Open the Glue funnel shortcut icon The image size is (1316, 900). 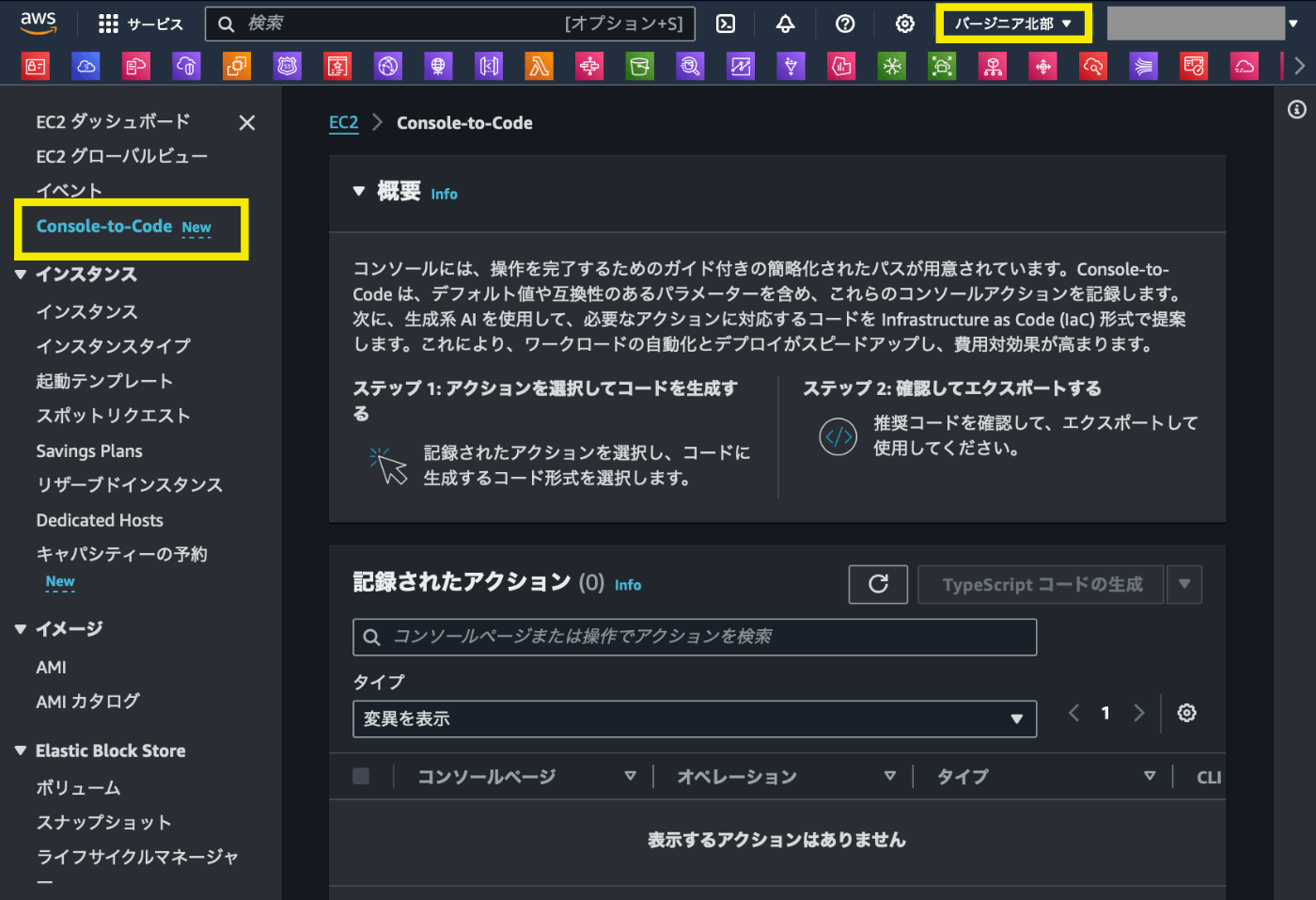pos(791,66)
